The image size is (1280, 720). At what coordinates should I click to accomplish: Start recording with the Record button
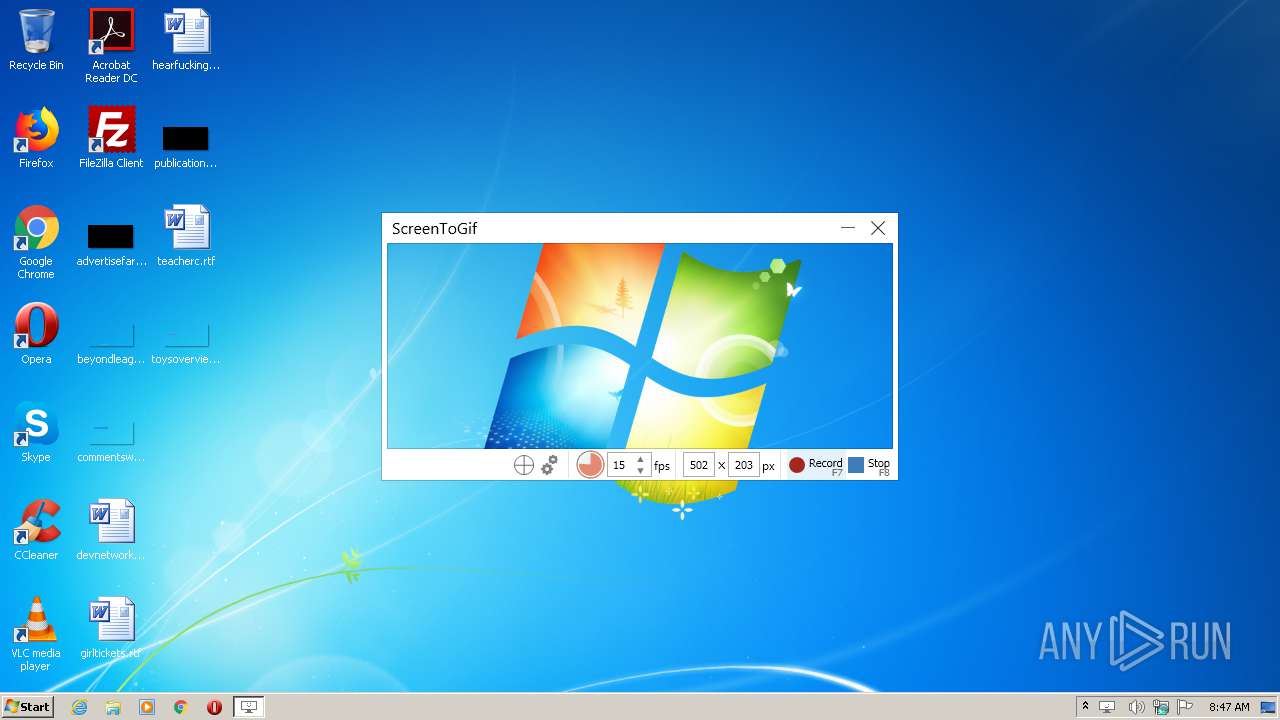click(816, 465)
